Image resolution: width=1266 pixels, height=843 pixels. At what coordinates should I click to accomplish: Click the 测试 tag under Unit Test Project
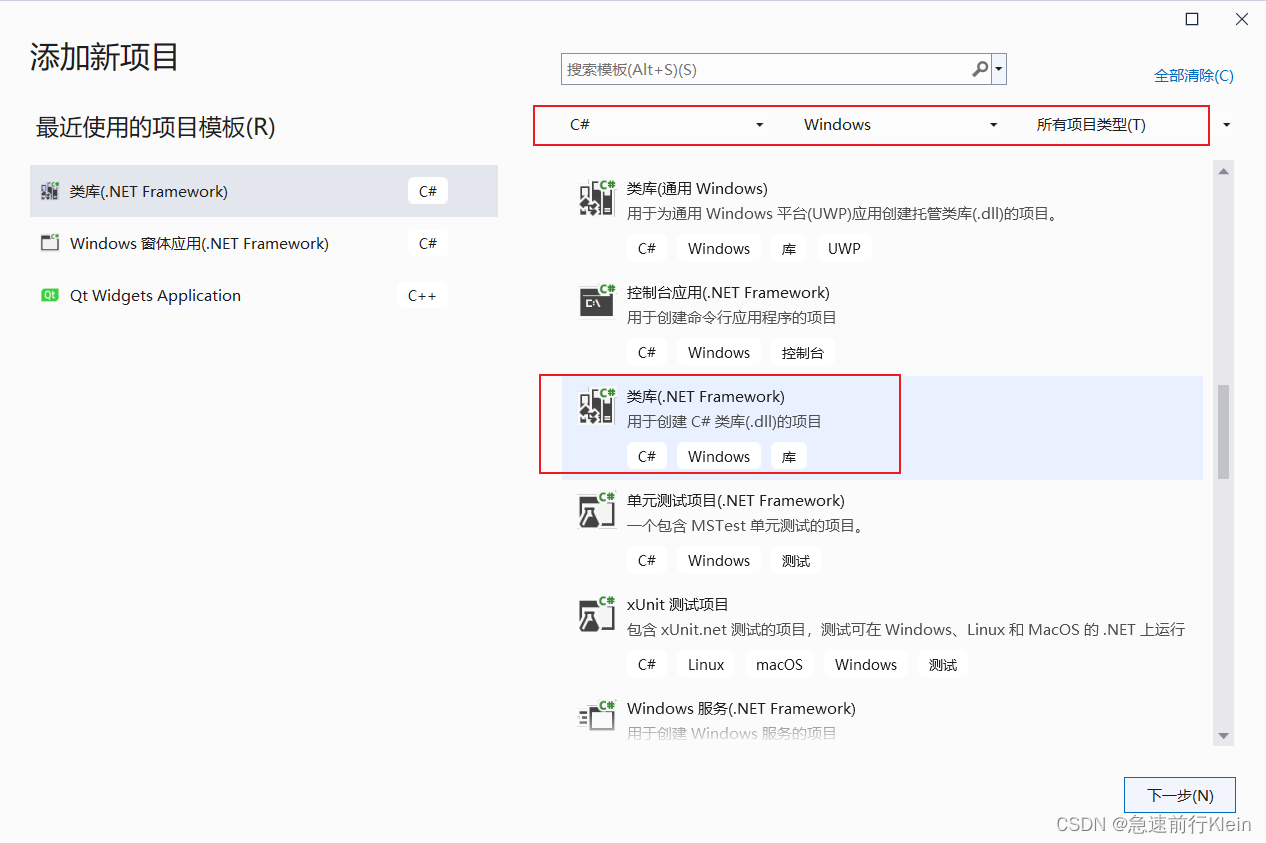pyautogui.click(x=796, y=560)
